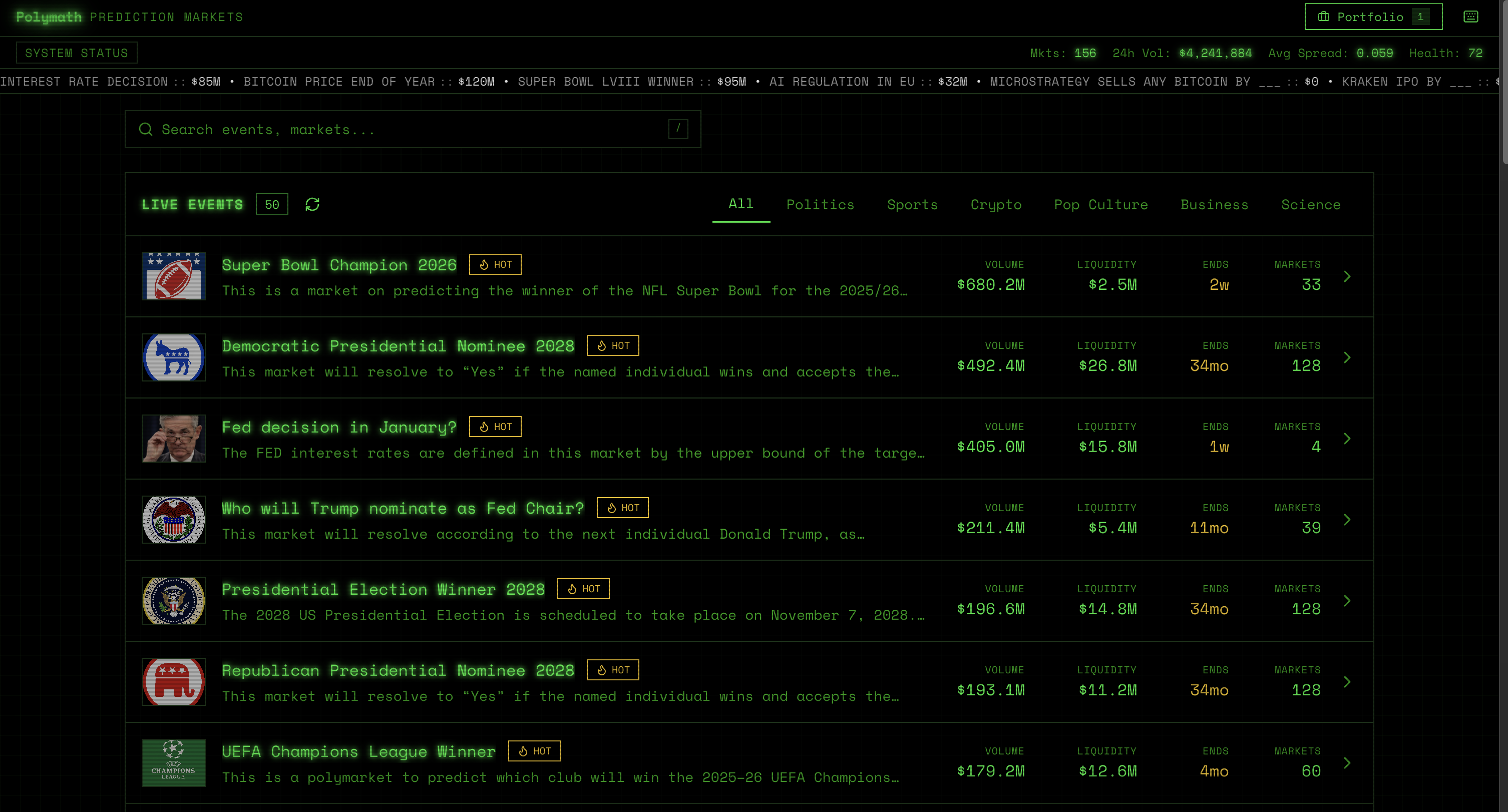
Task: Switch to the Politics tab
Action: click(x=820, y=204)
